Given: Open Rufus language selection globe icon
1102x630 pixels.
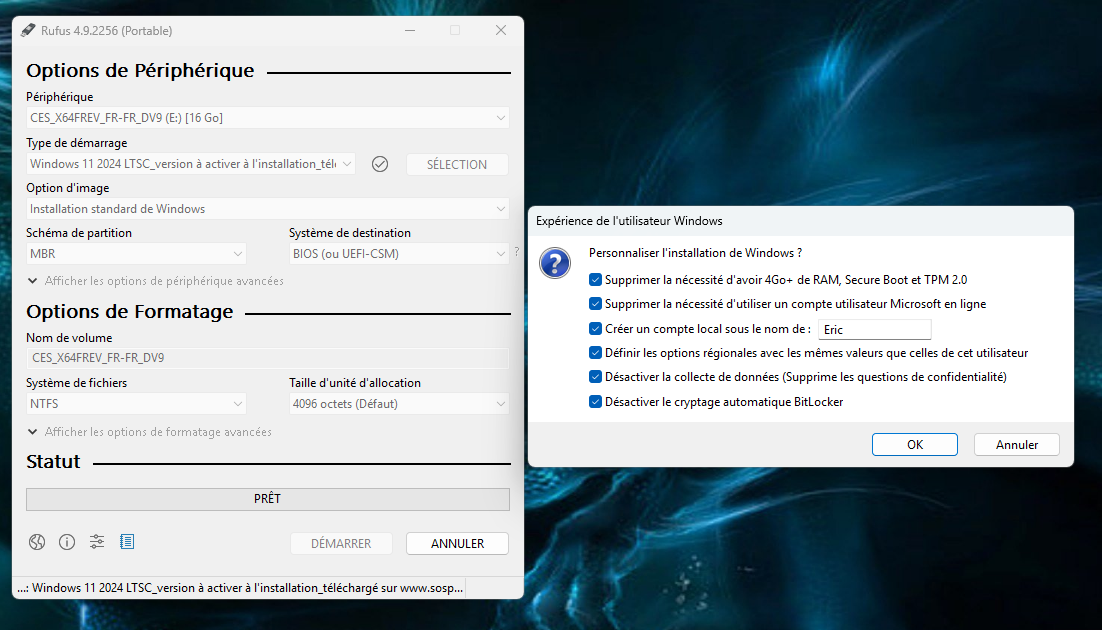Looking at the screenshot, I should coord(37,542).
